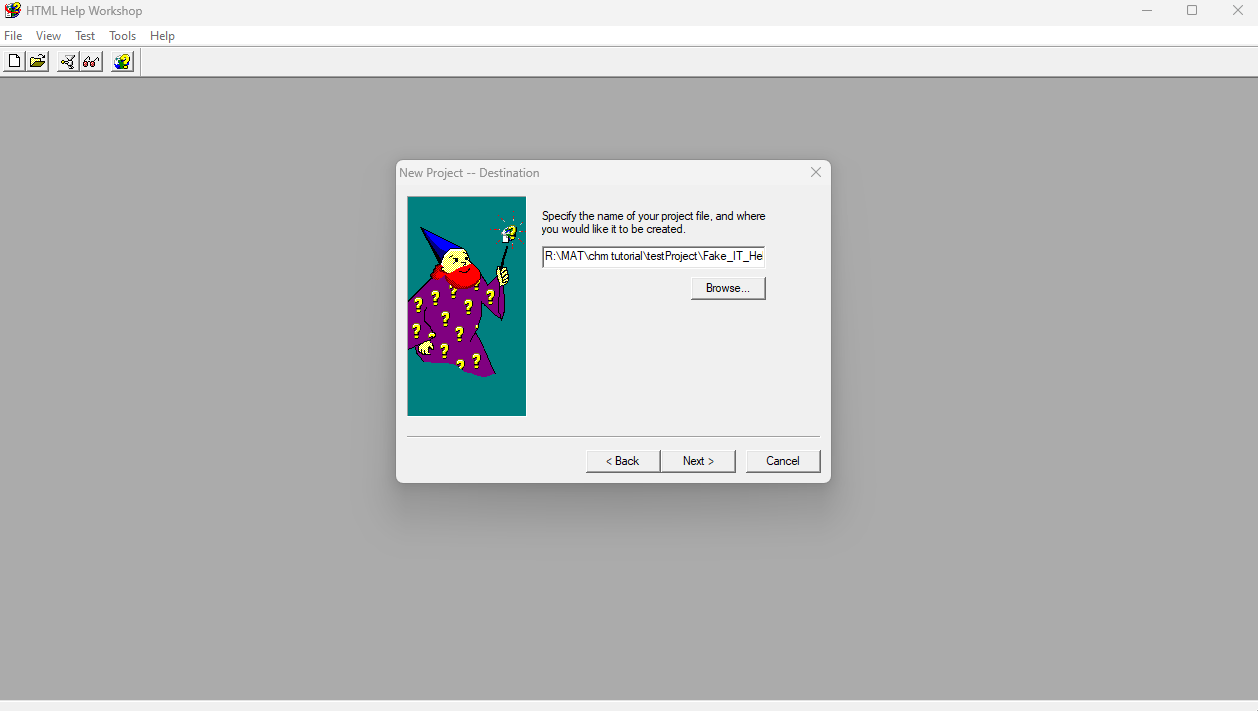Click the New file toolbar icon
1258x711 pixels.
click(14, 62)
